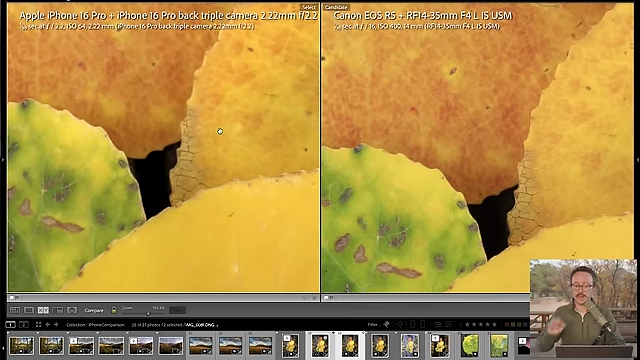Expand the left panel group arrow
Image resolution: width=640 pixels, height=360 pixels.
(2, 160)
